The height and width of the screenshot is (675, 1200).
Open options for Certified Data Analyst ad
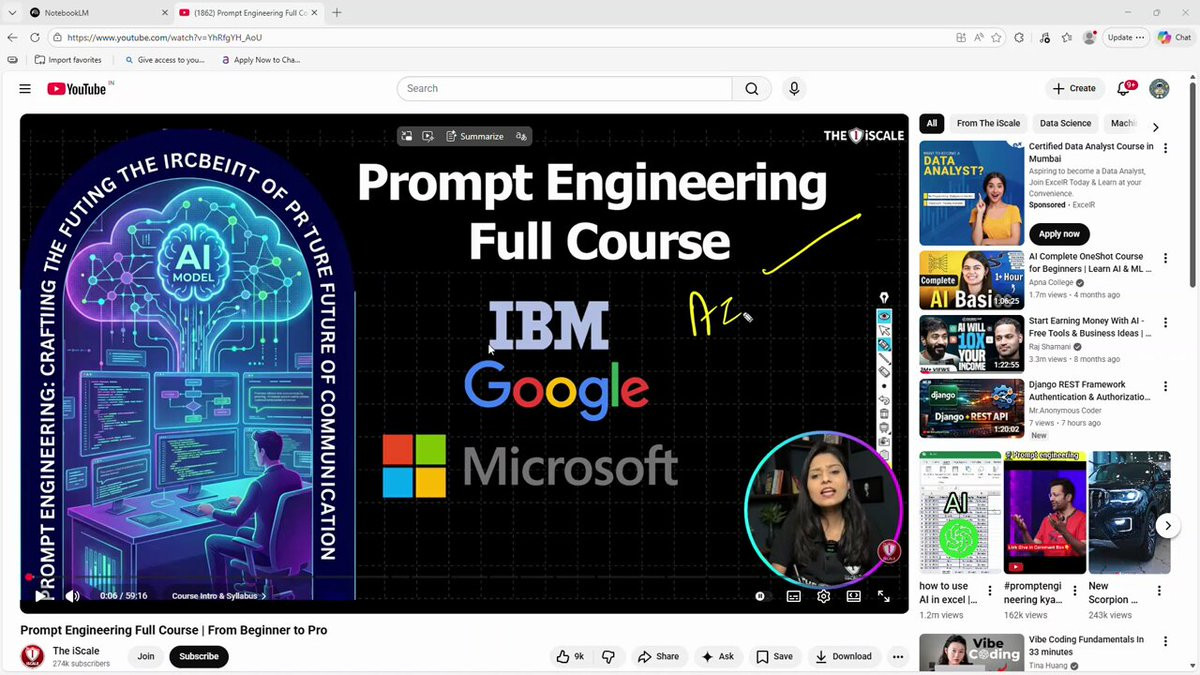1165,148
